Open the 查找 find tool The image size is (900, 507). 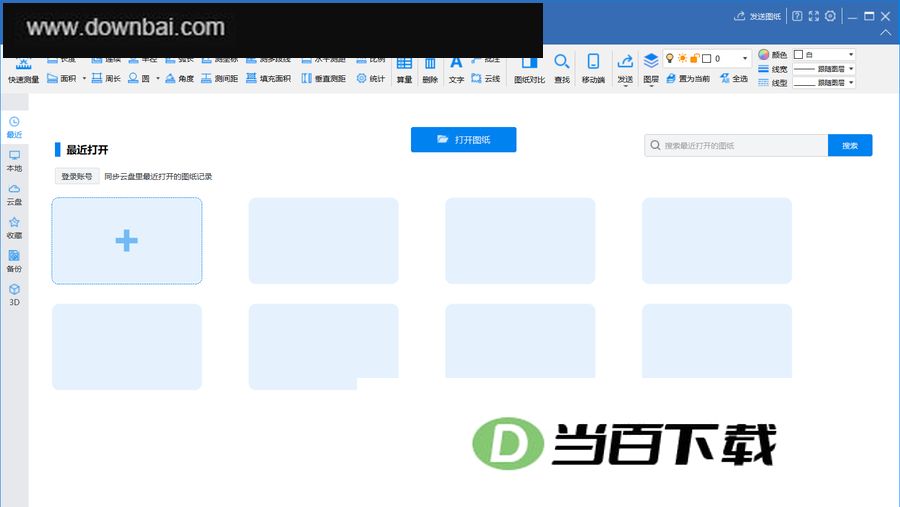(562, 70)
